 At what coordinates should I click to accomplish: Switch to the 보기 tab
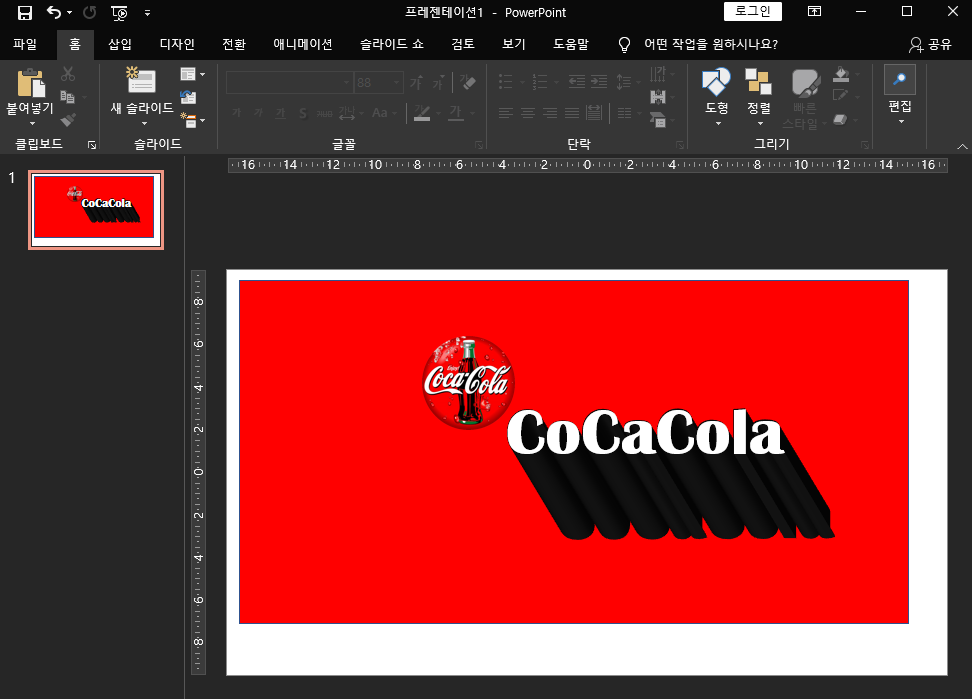(x=513, y=44)
